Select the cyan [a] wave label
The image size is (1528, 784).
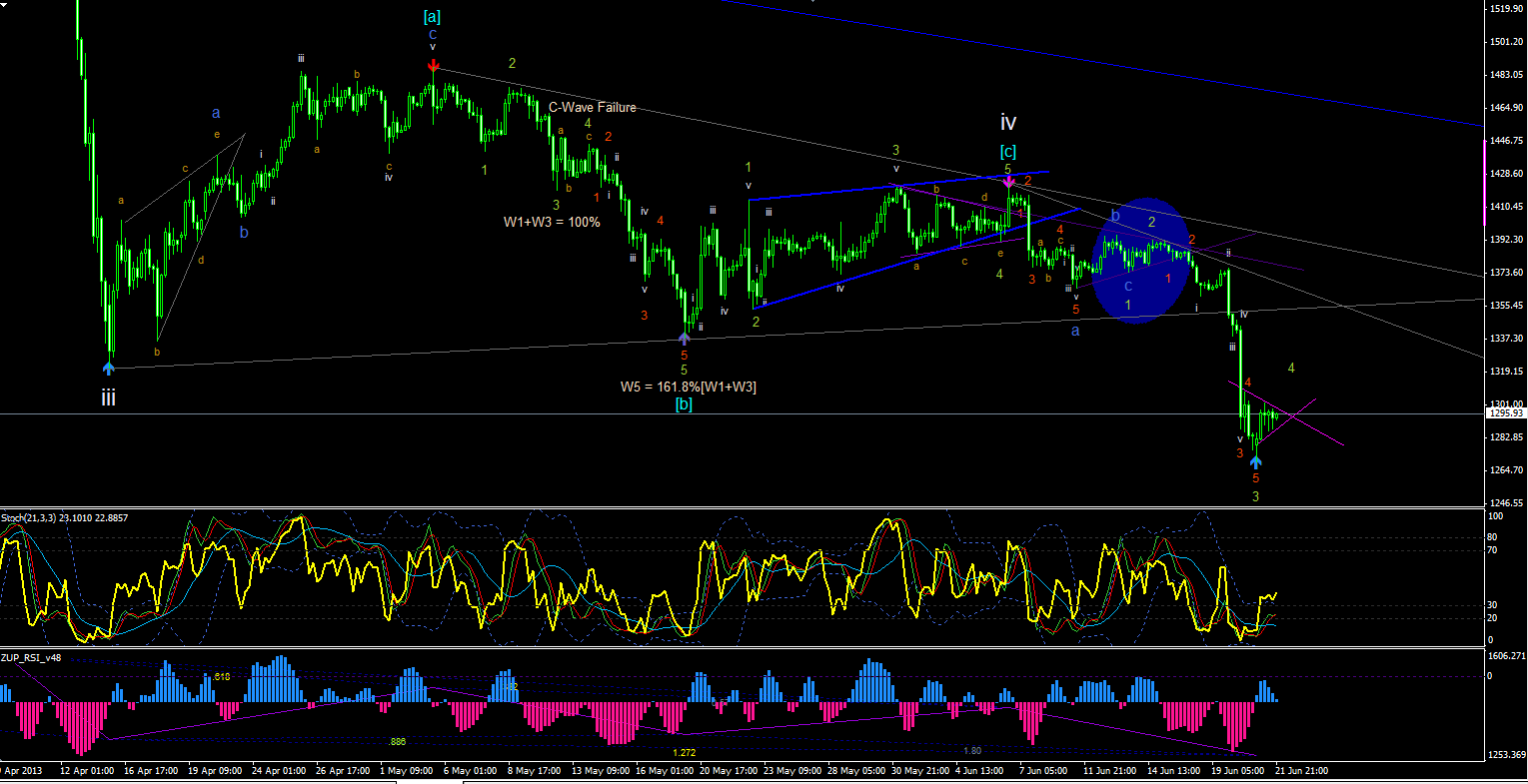432,16
